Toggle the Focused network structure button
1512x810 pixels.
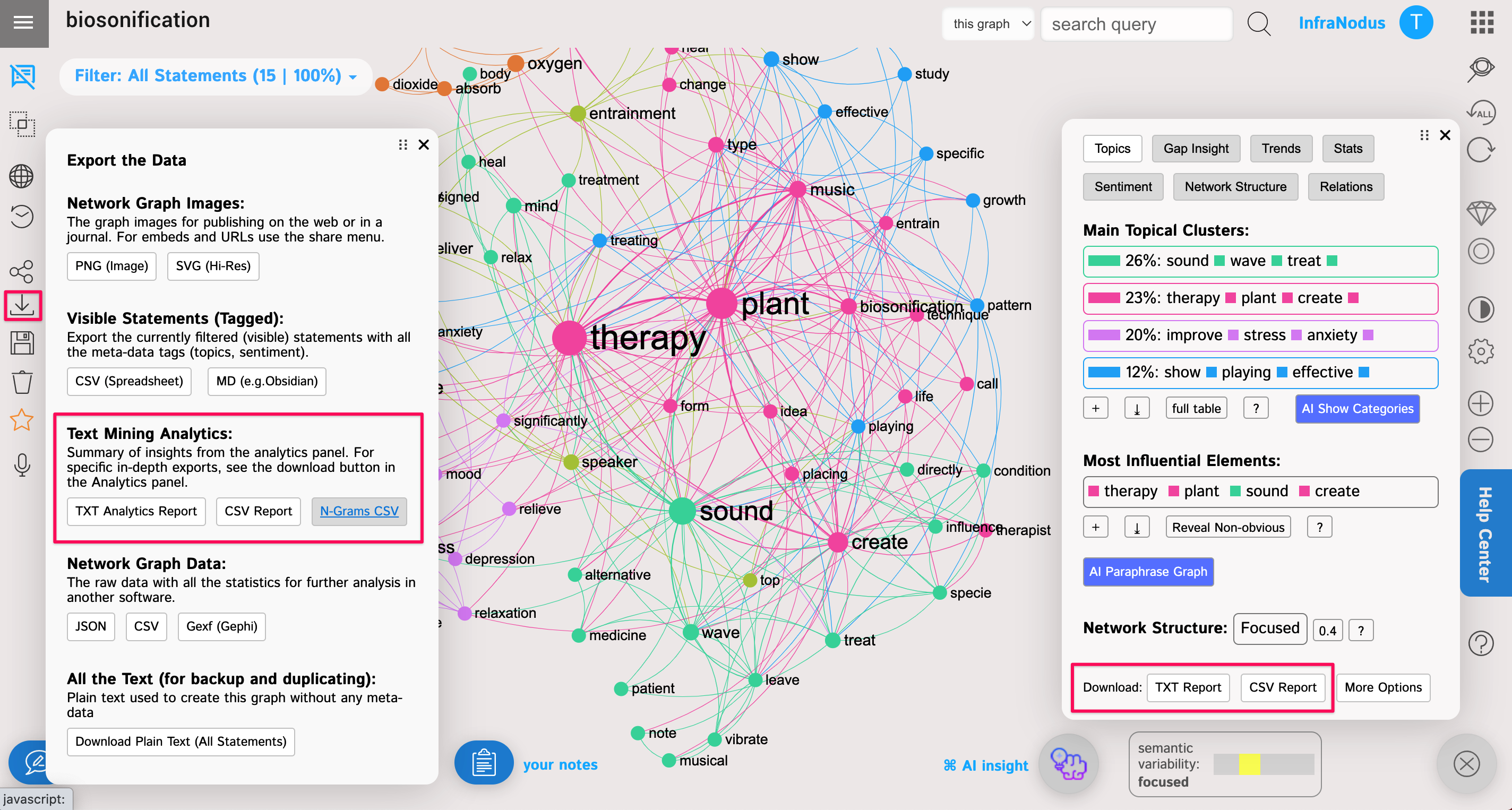[1269, 628]
